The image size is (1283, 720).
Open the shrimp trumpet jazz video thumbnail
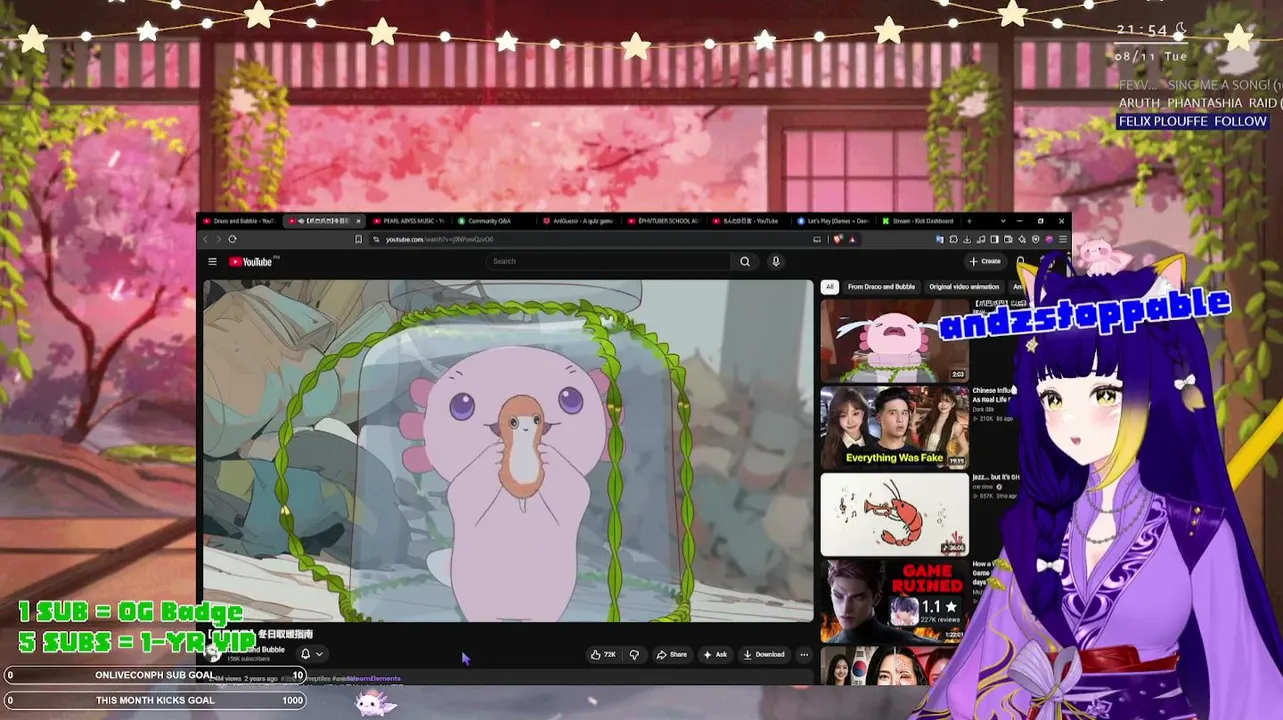pos(895,514)
